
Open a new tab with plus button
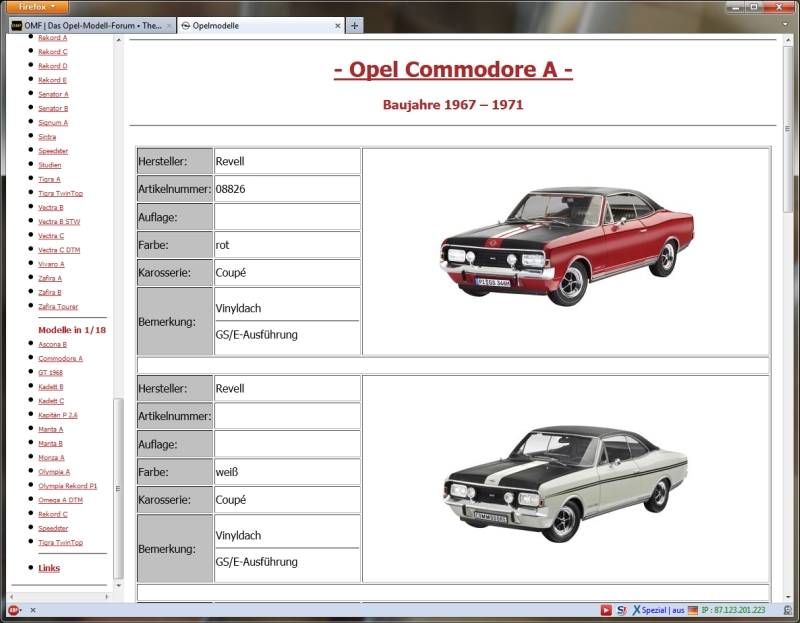355,25
